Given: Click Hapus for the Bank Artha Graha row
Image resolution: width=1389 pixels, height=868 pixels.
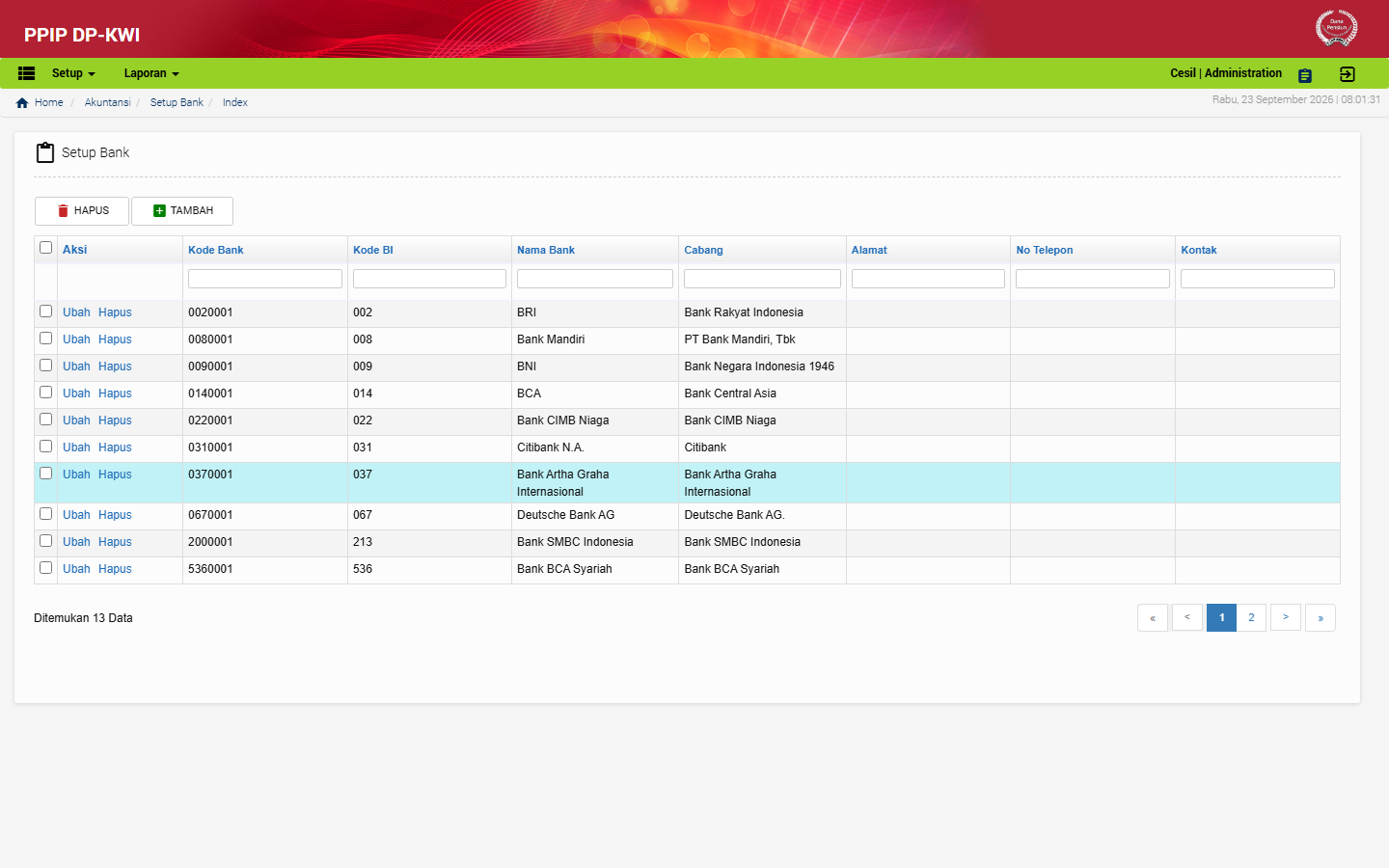Looking at the screenshot, I should (x=115, y=475).
